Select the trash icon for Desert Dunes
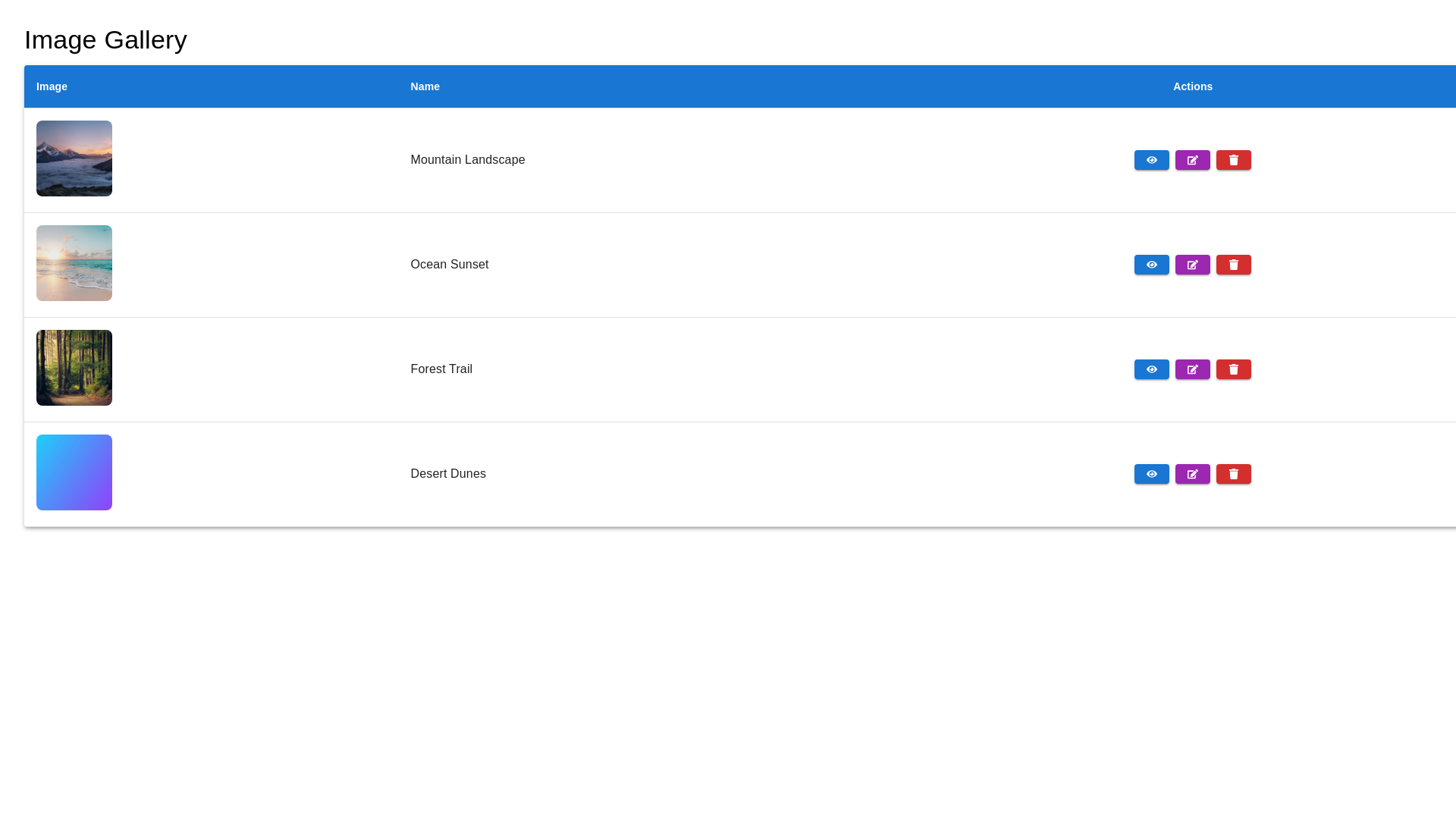Screen dimensions: 1456x819 (1233, 473)
